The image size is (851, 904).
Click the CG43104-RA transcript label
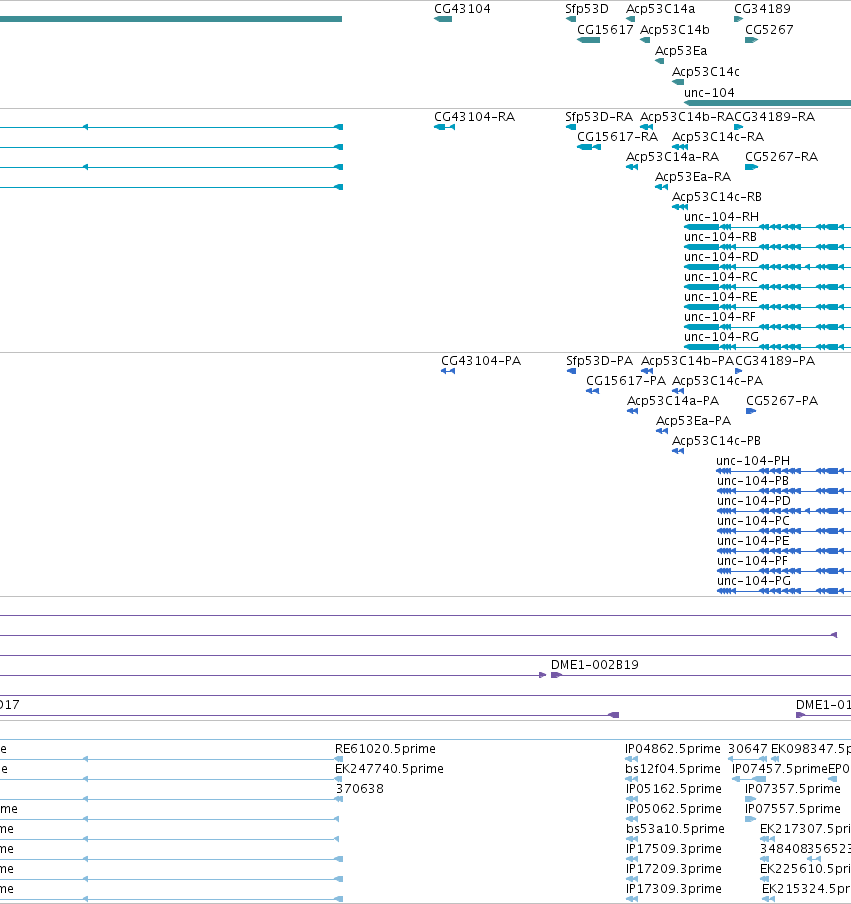(x=475, y=116)
